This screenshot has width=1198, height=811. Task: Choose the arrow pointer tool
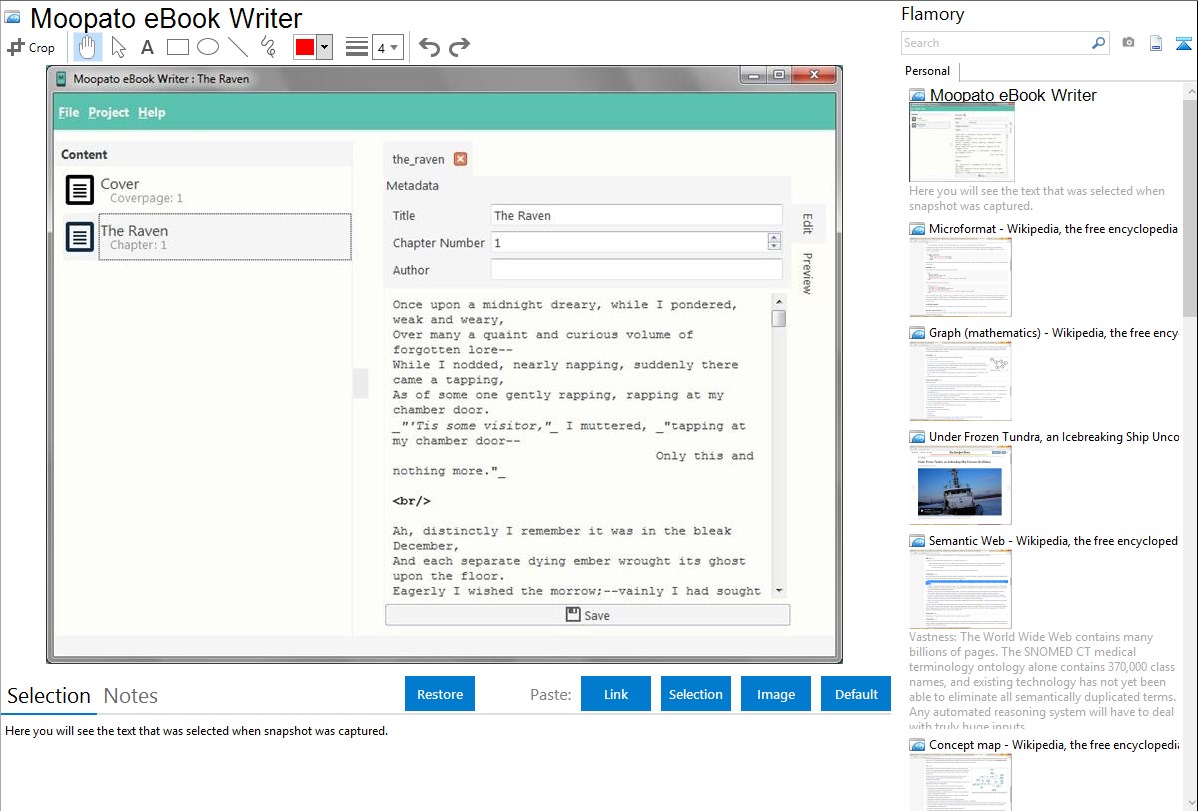118,47
